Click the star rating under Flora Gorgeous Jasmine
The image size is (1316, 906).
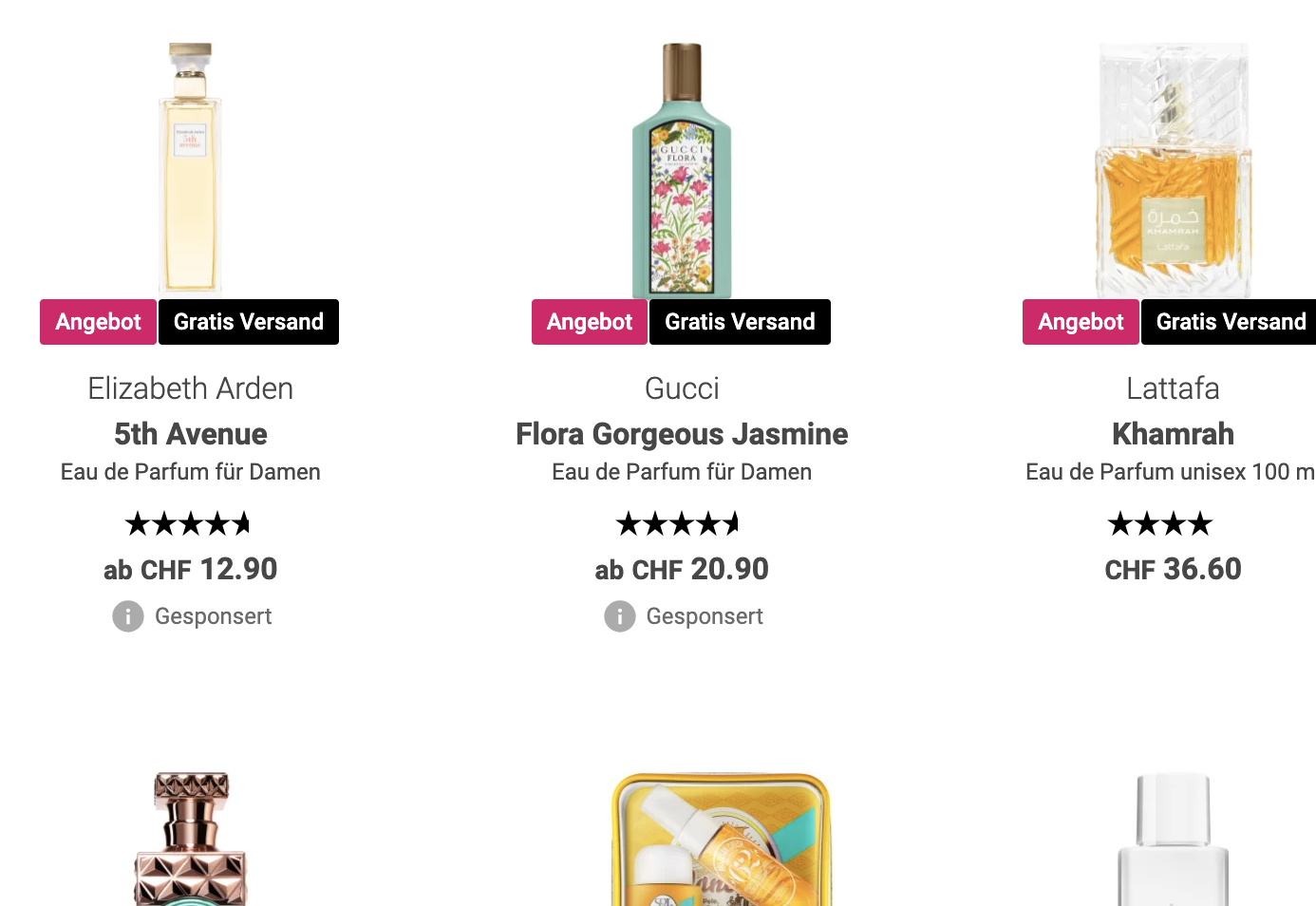coord(678,523)
